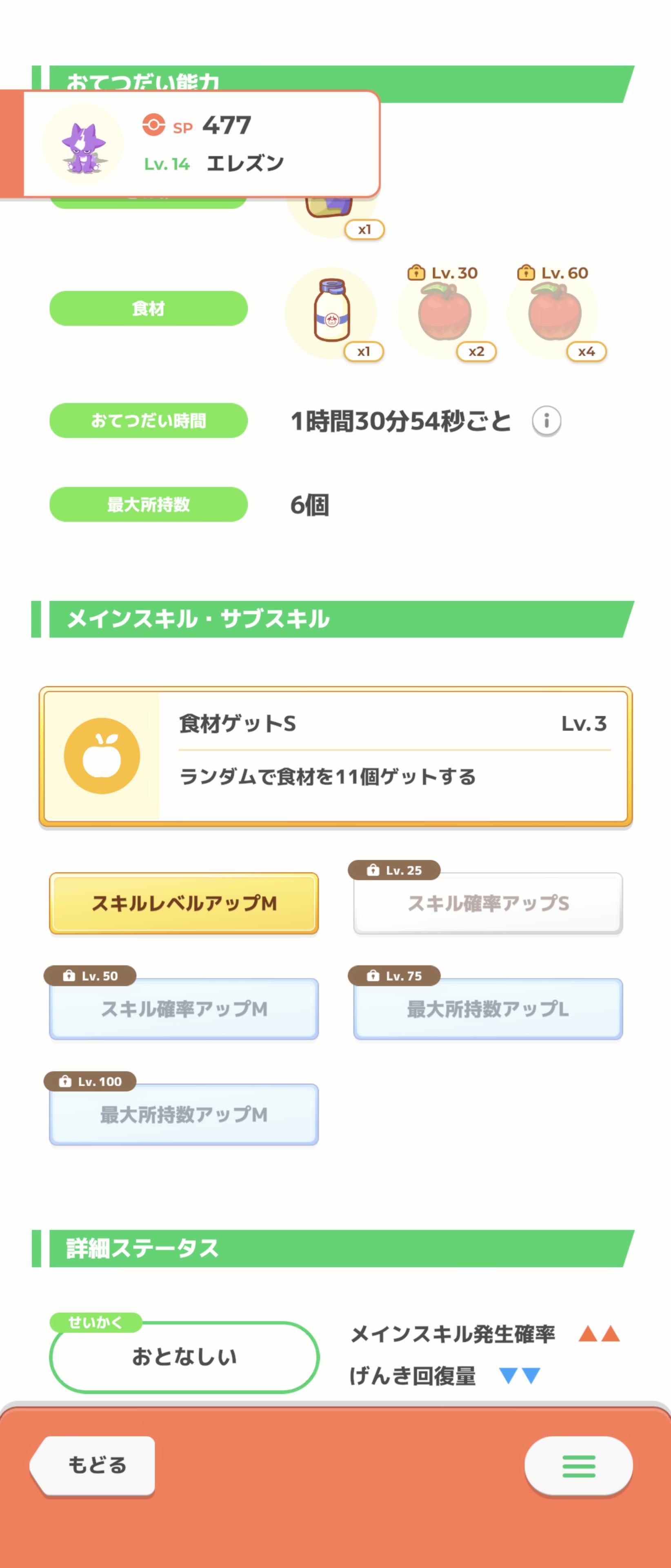Viewport: 671px width, 1568px height.
Task: Tap the おてつだい時間 label
Action: [x=149, y=421]
